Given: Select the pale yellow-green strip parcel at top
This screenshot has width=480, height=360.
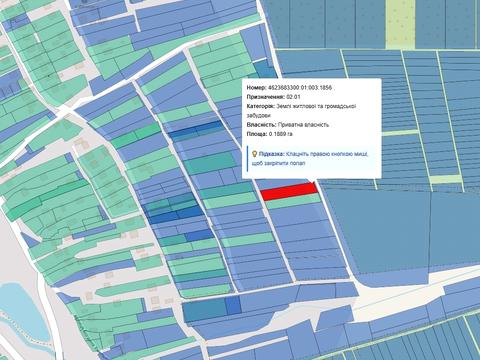Looking at the screenshot, I should click(x=400, y=24).
